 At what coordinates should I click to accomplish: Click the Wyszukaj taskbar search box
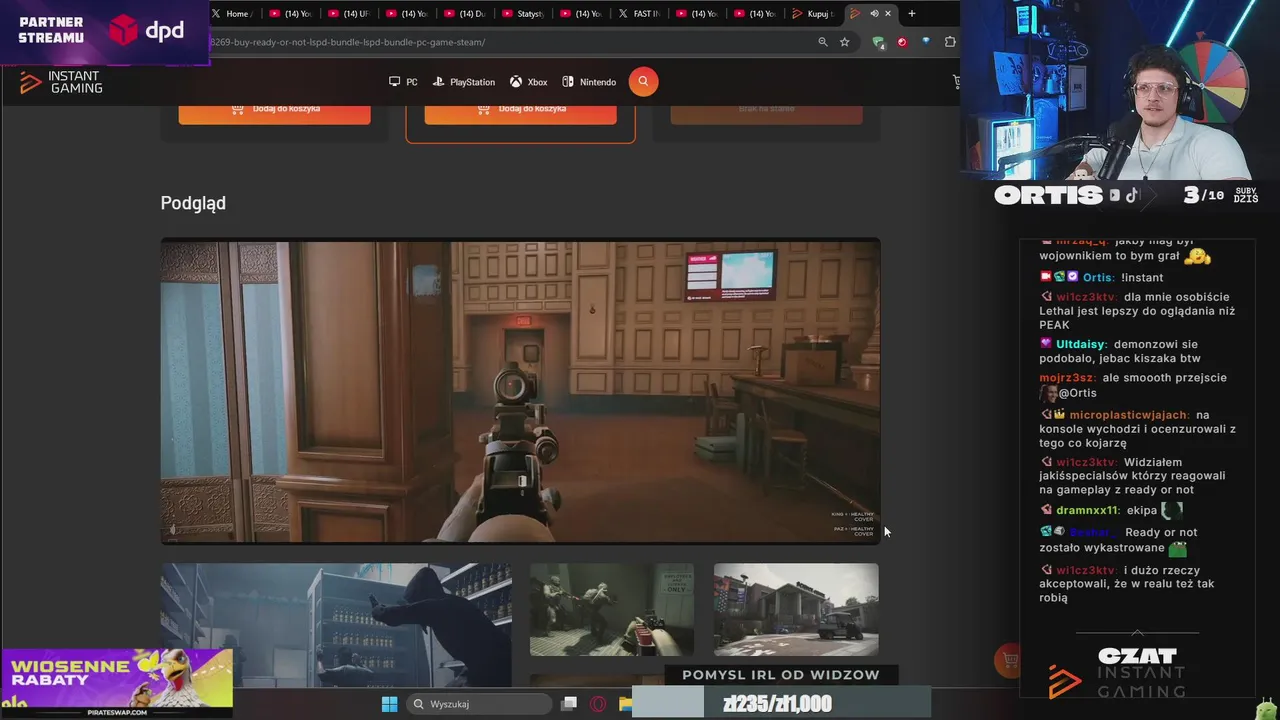click(x=480, y=704)
